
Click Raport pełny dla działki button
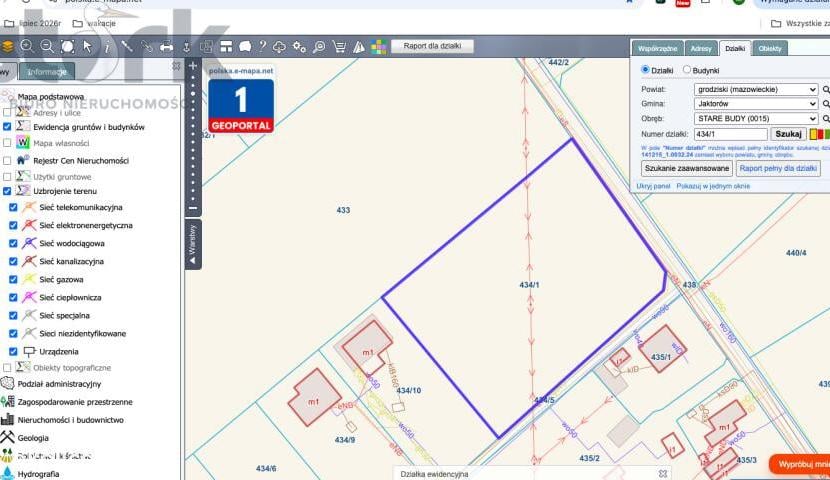pos(778,168)
